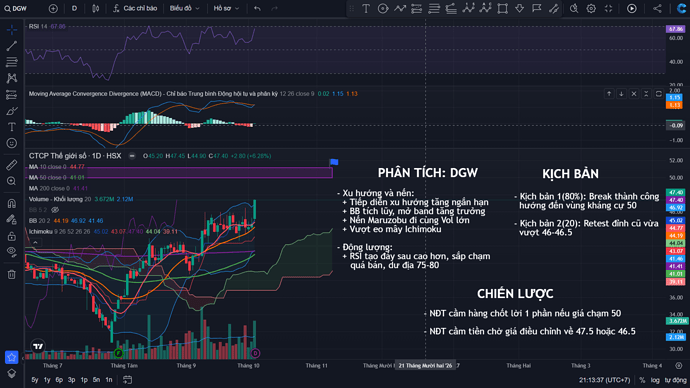Image resolution: width=690 pixels, height=388 pixels.
Task: Select the 3p date range
Action: point(72,380)
